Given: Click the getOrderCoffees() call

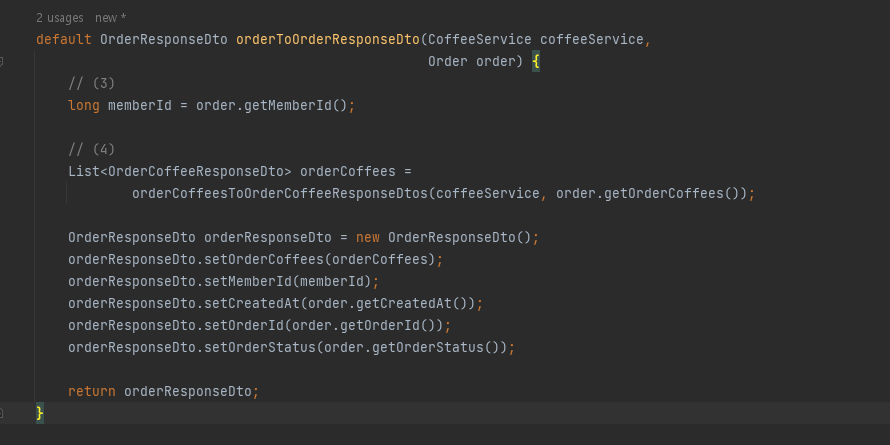Looking at the screenshot, I should (671, 194).
